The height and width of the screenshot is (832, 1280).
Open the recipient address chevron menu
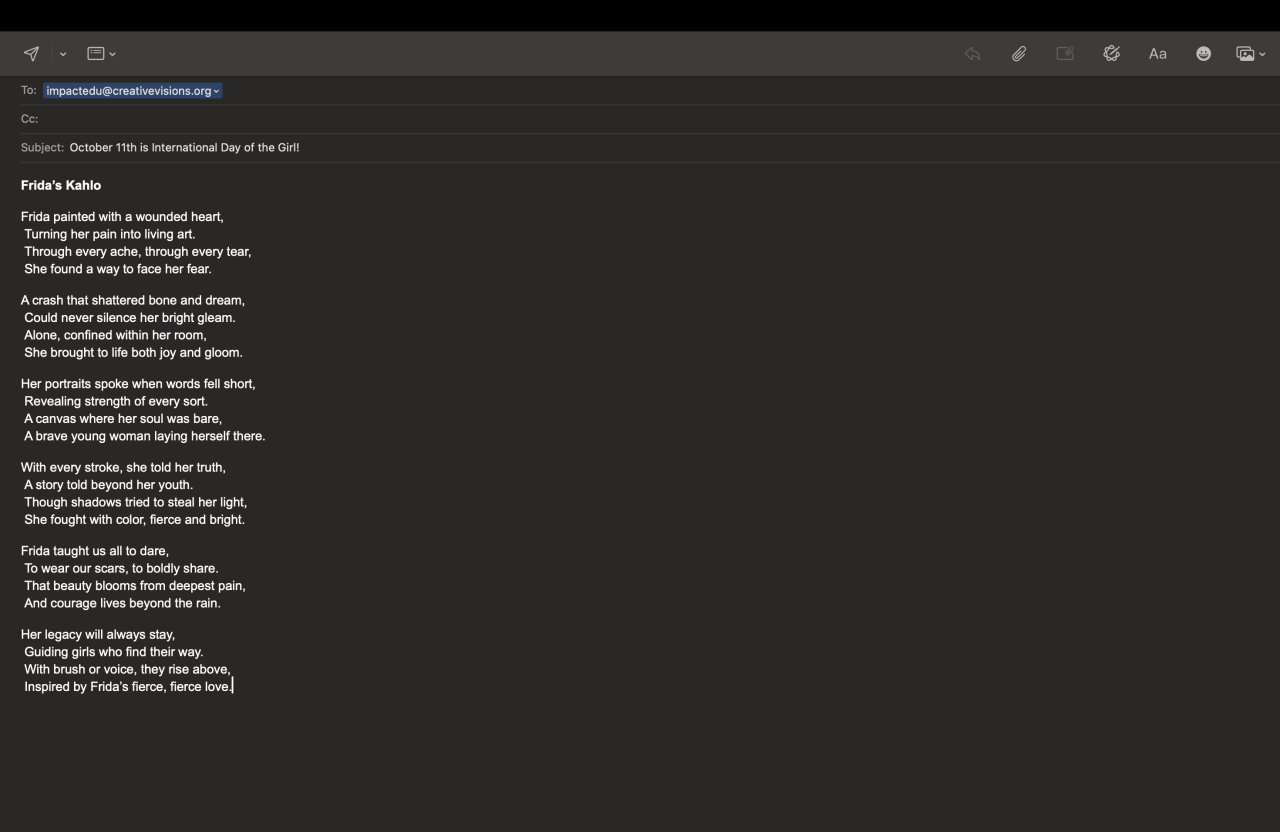216,91
